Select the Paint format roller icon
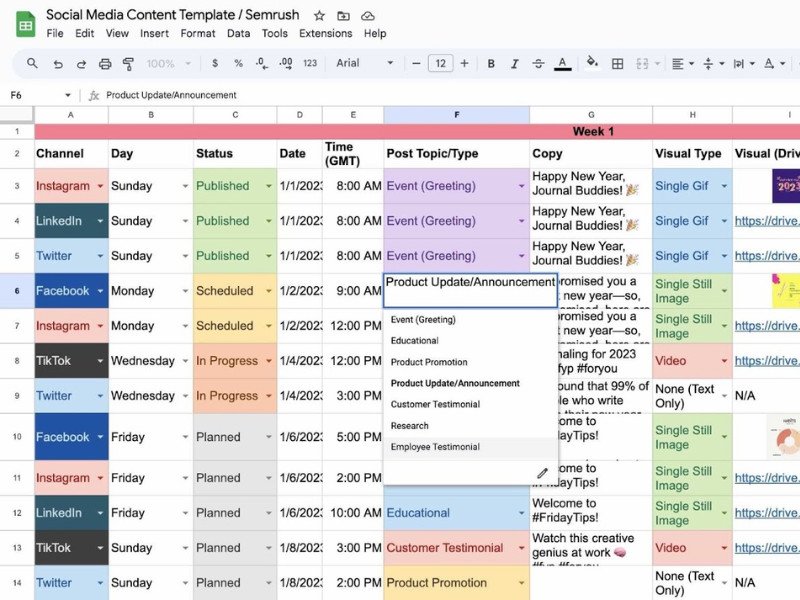Screen dimensions: 800x600 pos(128,64)
